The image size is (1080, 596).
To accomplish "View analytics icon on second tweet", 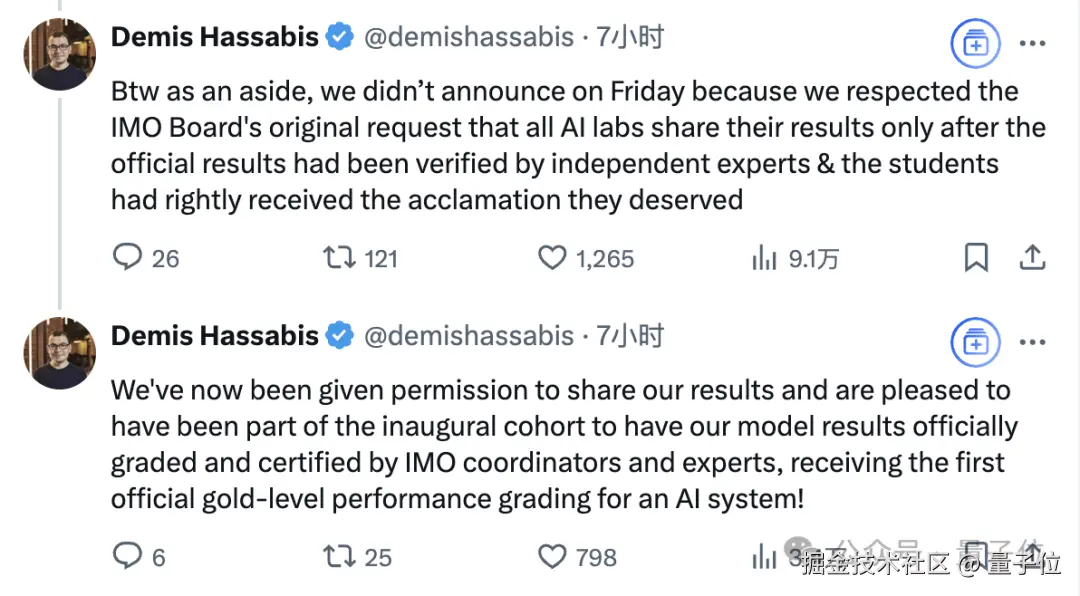I will [x=764, y=557].
